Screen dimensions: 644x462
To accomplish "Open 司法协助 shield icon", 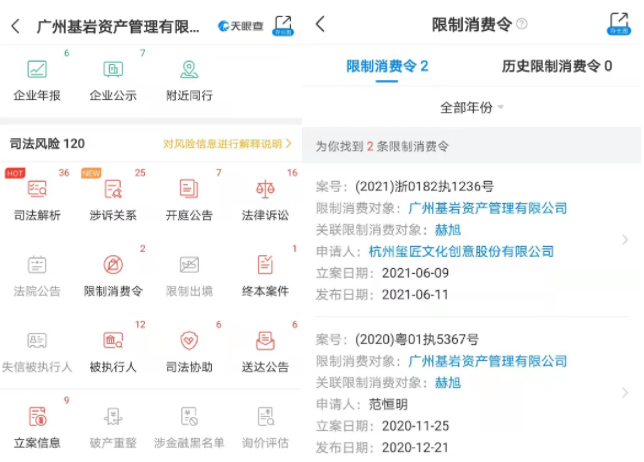I will 189,340.
